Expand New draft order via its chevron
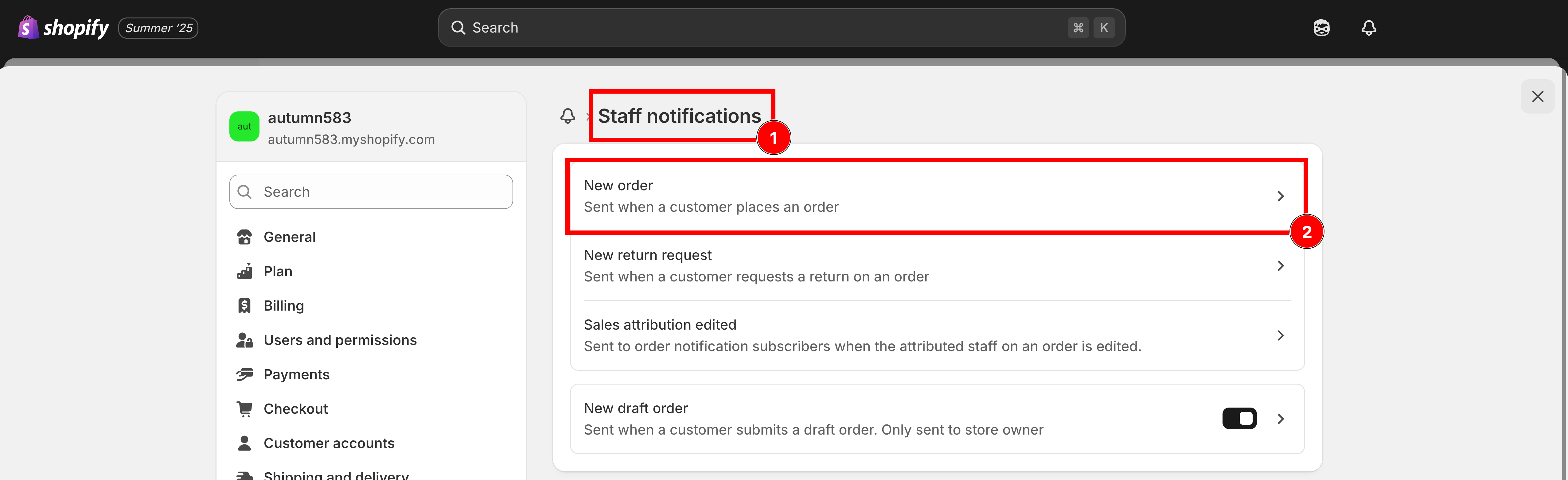The width and height of the screenshot is (1568, 480). tap(1281, 419)
